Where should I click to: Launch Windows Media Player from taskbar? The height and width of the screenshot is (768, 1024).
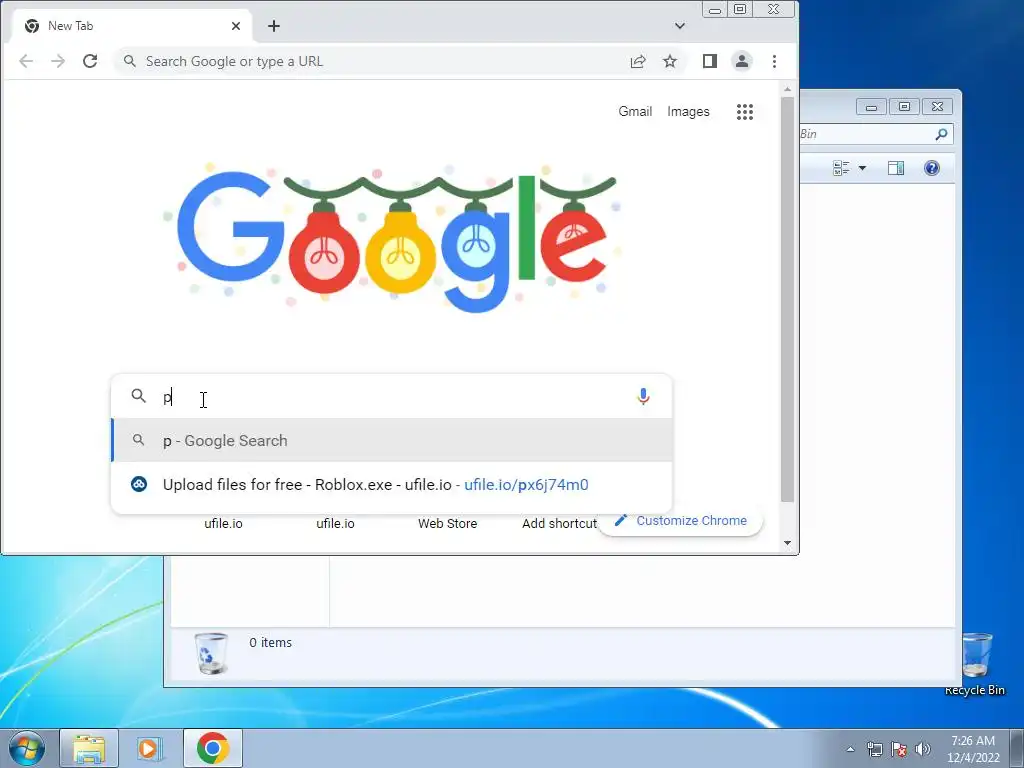point(151,748)
